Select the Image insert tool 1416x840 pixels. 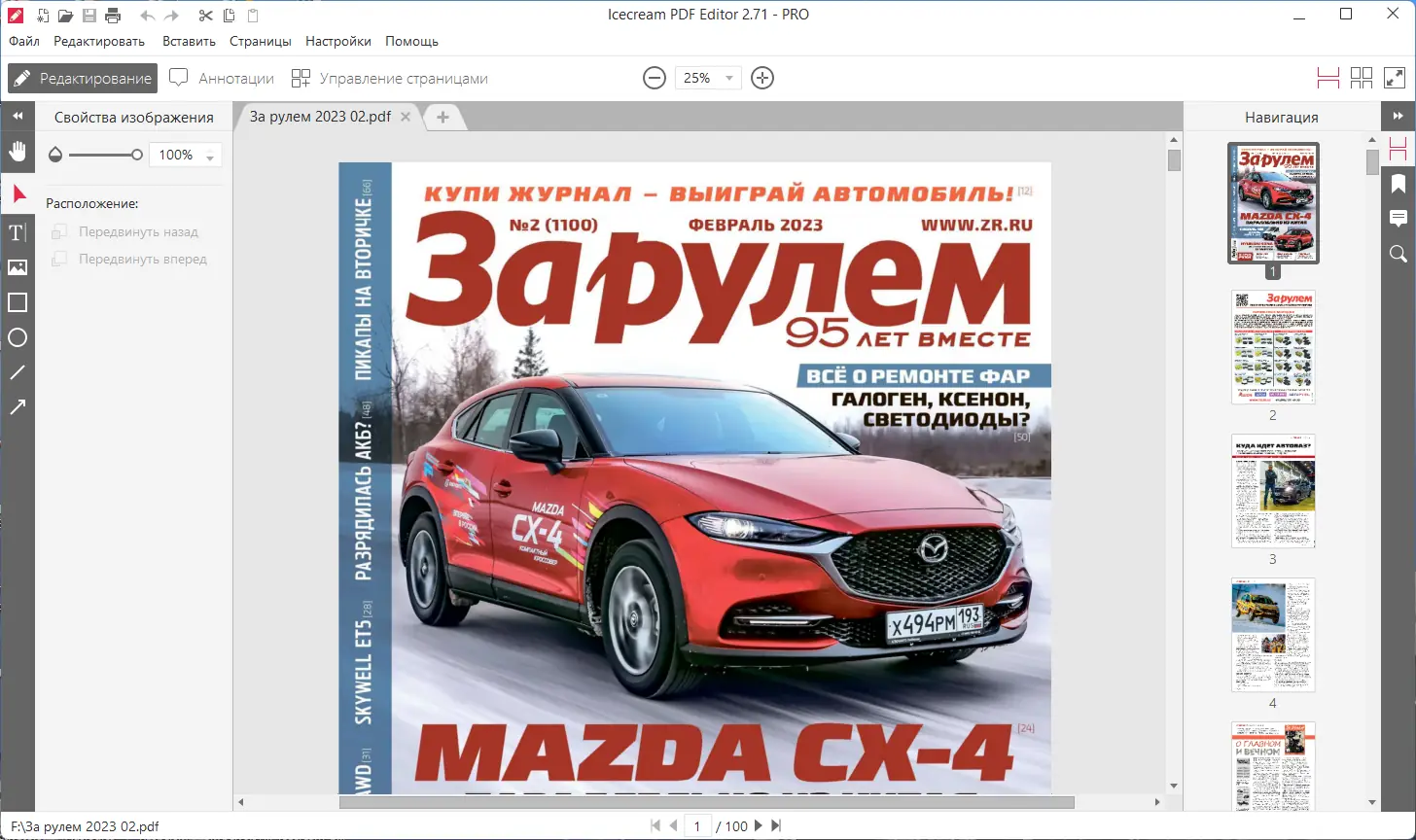coord(18,267)
